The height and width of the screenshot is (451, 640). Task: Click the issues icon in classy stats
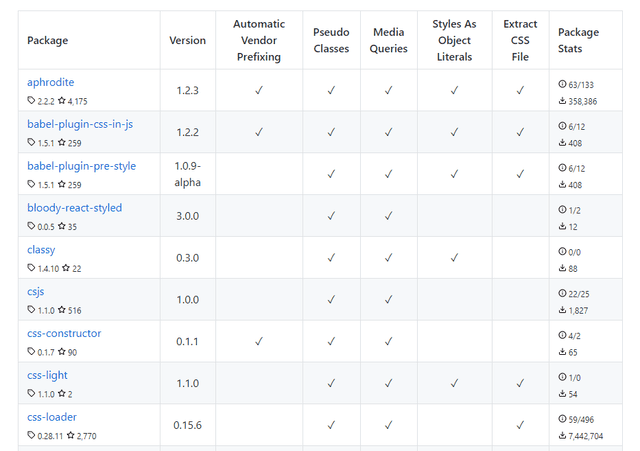(x=562, y=252)
